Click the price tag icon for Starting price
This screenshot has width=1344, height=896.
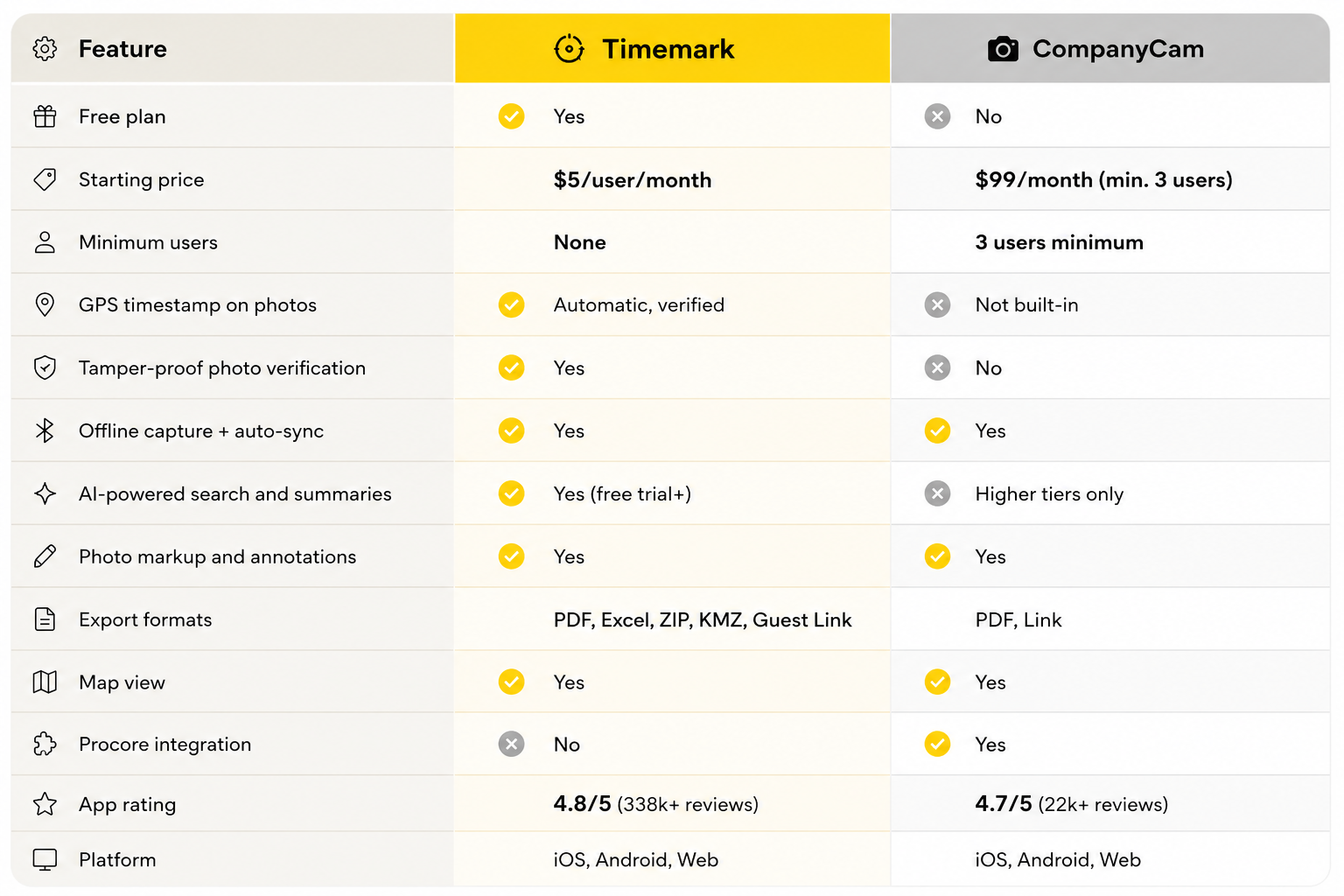[45, 179]
